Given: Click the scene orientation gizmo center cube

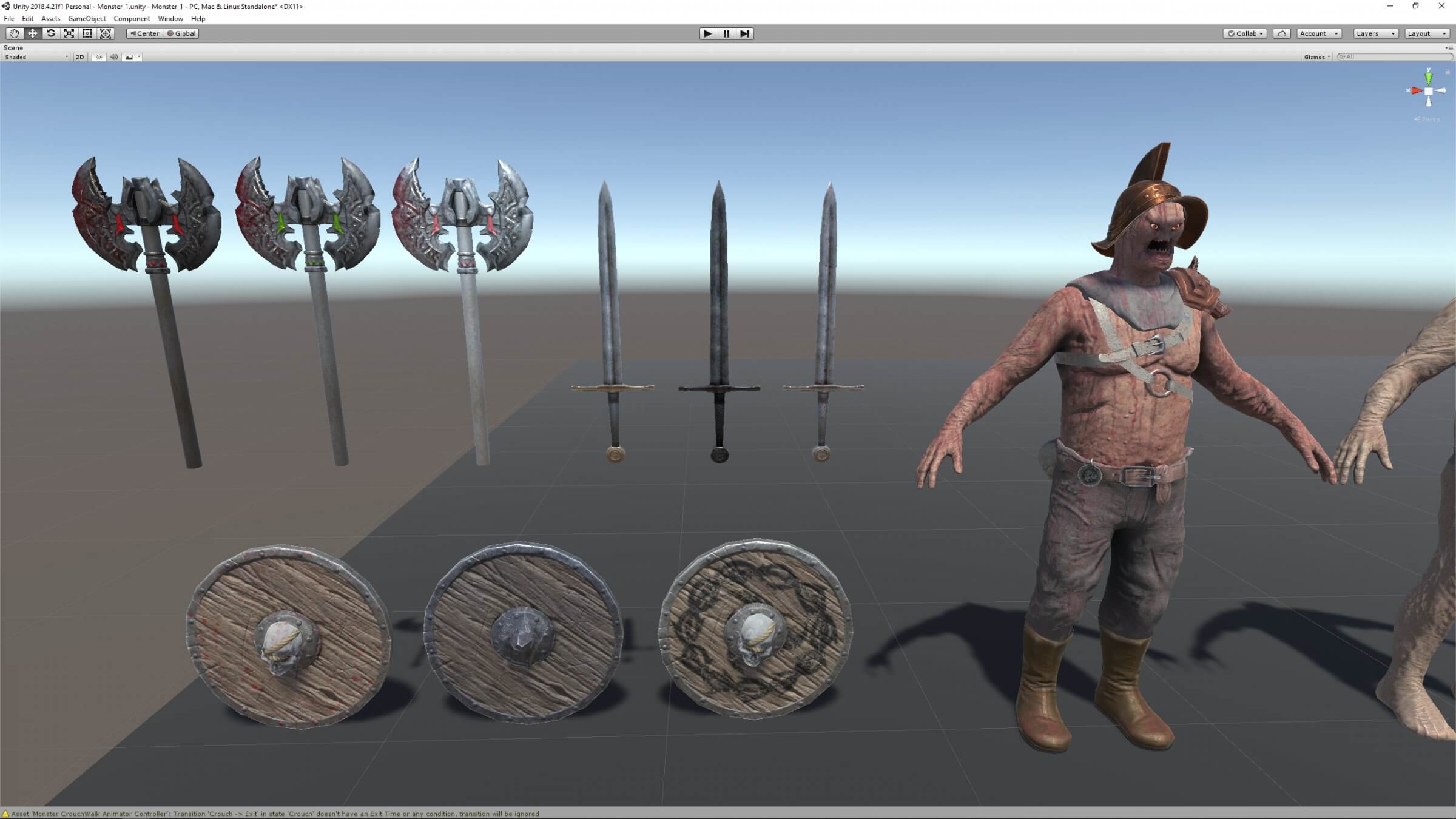Looking at the screenshot, I should (1429, 91).
